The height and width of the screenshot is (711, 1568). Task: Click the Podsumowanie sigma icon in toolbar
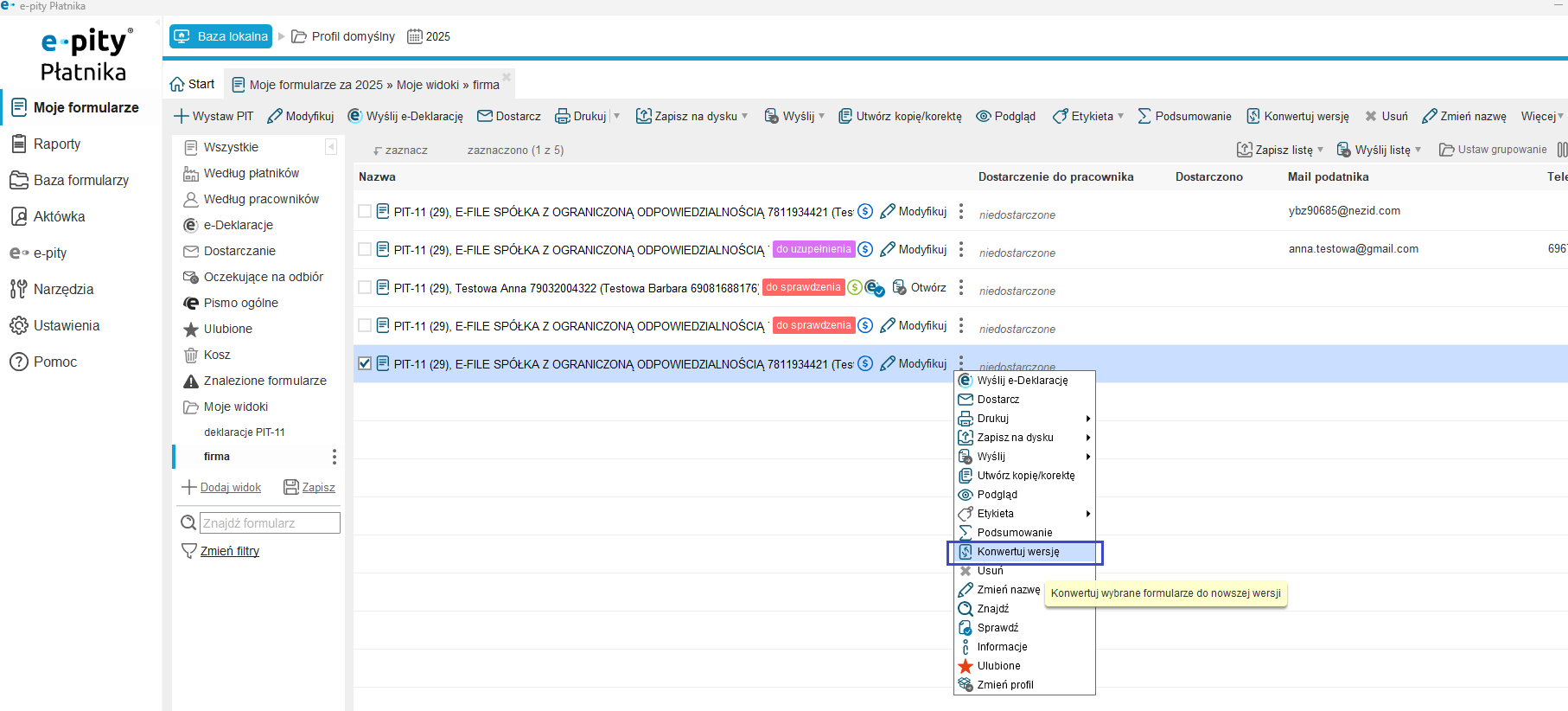[x=1144, y=116]
